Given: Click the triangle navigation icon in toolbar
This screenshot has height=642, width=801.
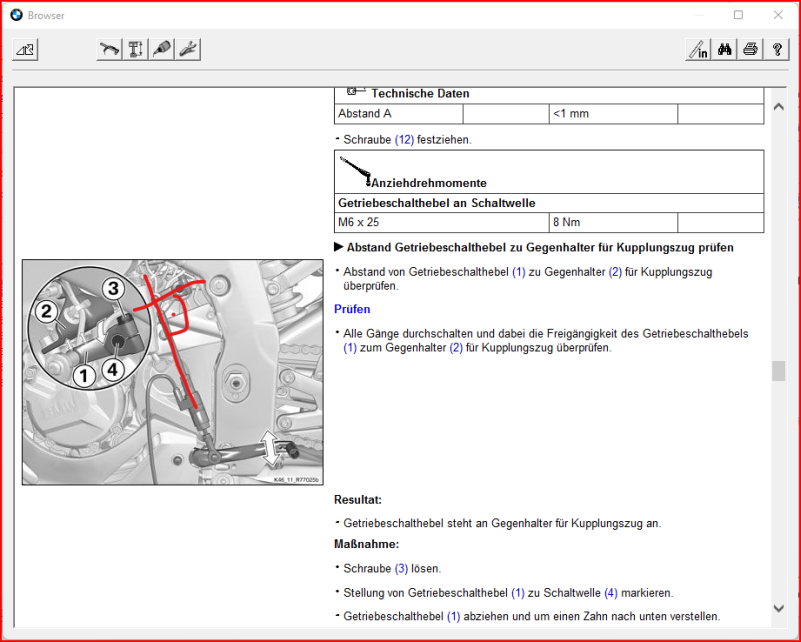Looking at the screenshot, I should pyautogui.click(x=26, y=49).
